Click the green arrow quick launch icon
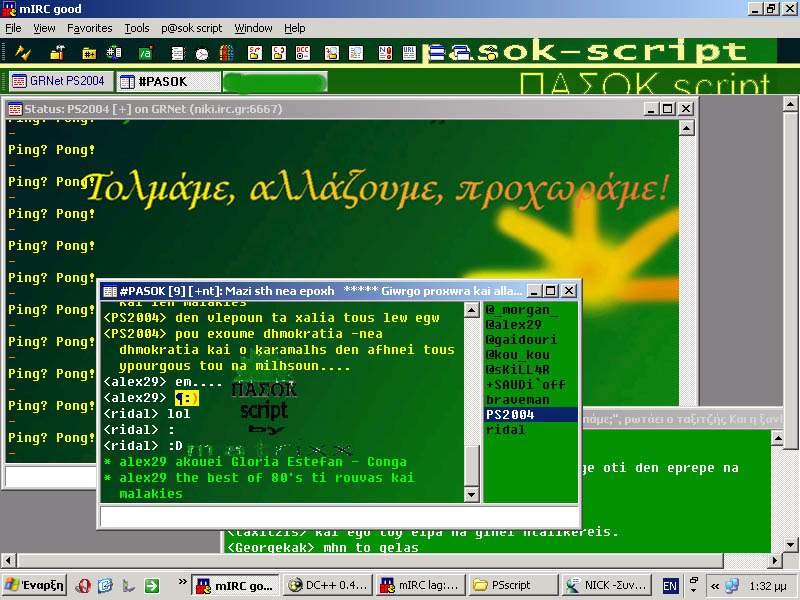Screen dimensions: 800x600 click(x=152, y=585)
